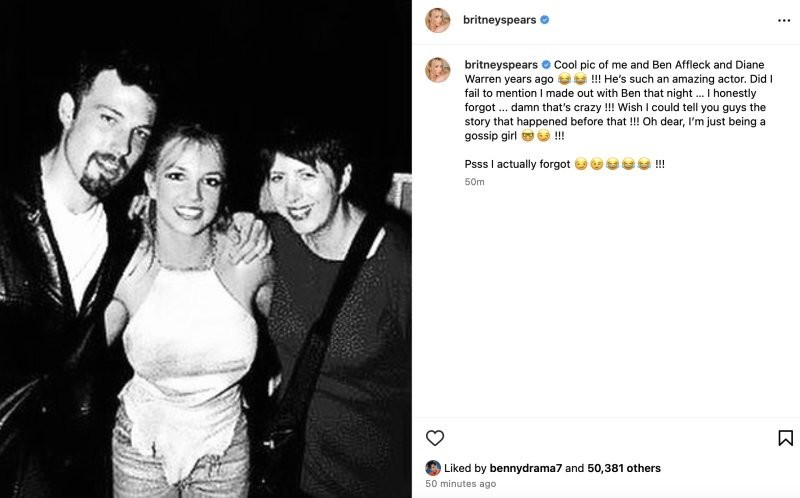Click the 50m timestamp below the caption

[475, 182]
